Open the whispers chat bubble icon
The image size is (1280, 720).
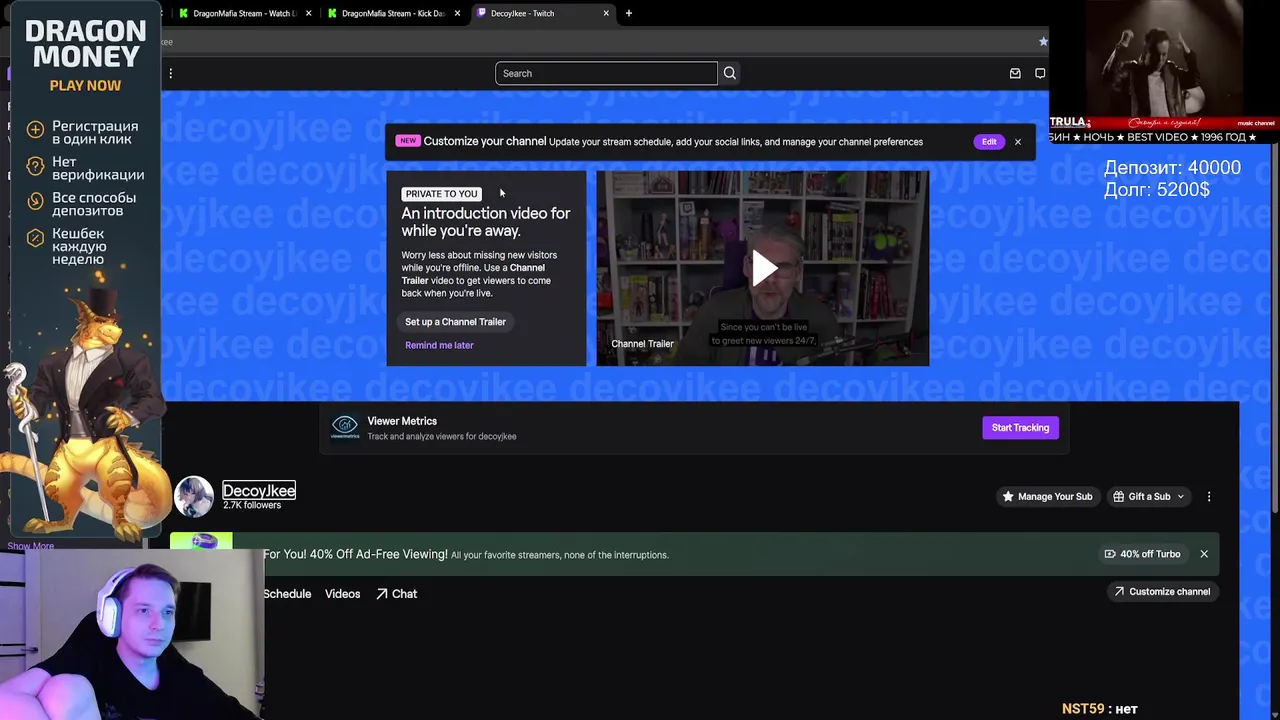pos(1040,73)
